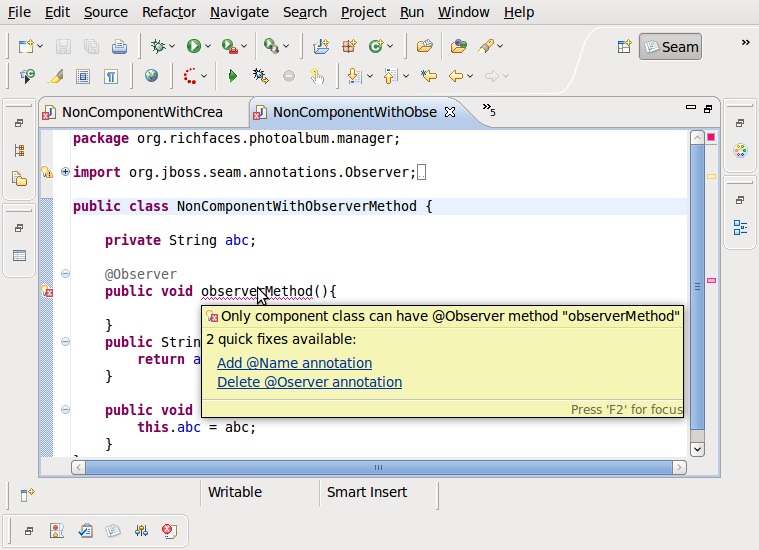Click Delete @Oserver annotation quick fix link
Screen dimensions: 759x550
pyautogui.click(x=309, y=382)
